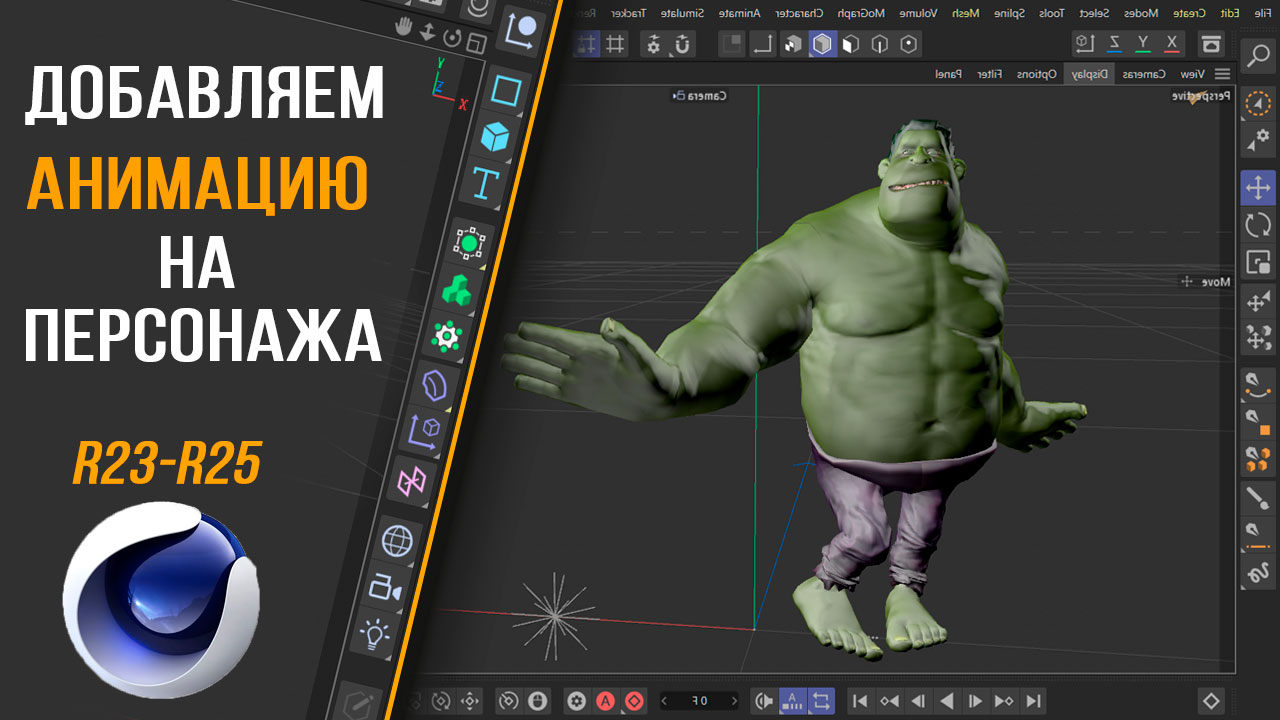This screenshot has width=1280, height=720.
Task: Activate Model mode cube icon
Action: [822, 44]
